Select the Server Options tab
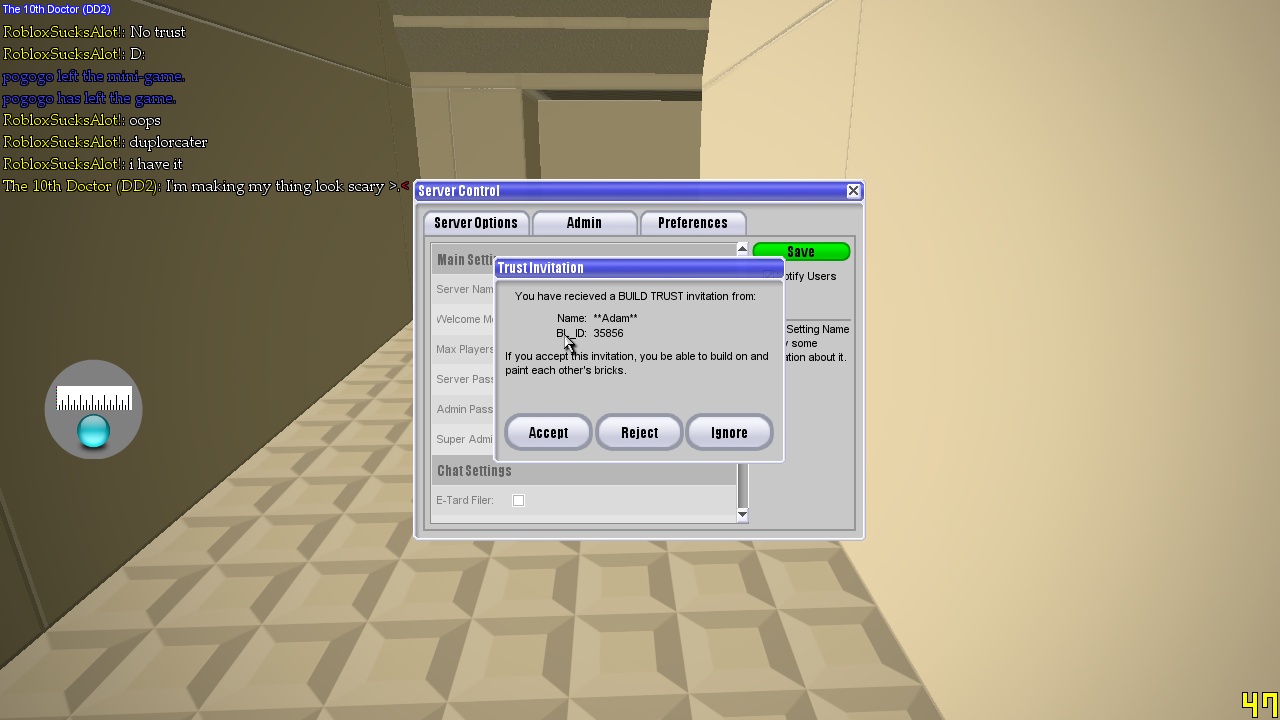This screenshot has height=720, width=1280. click(476, 222)
